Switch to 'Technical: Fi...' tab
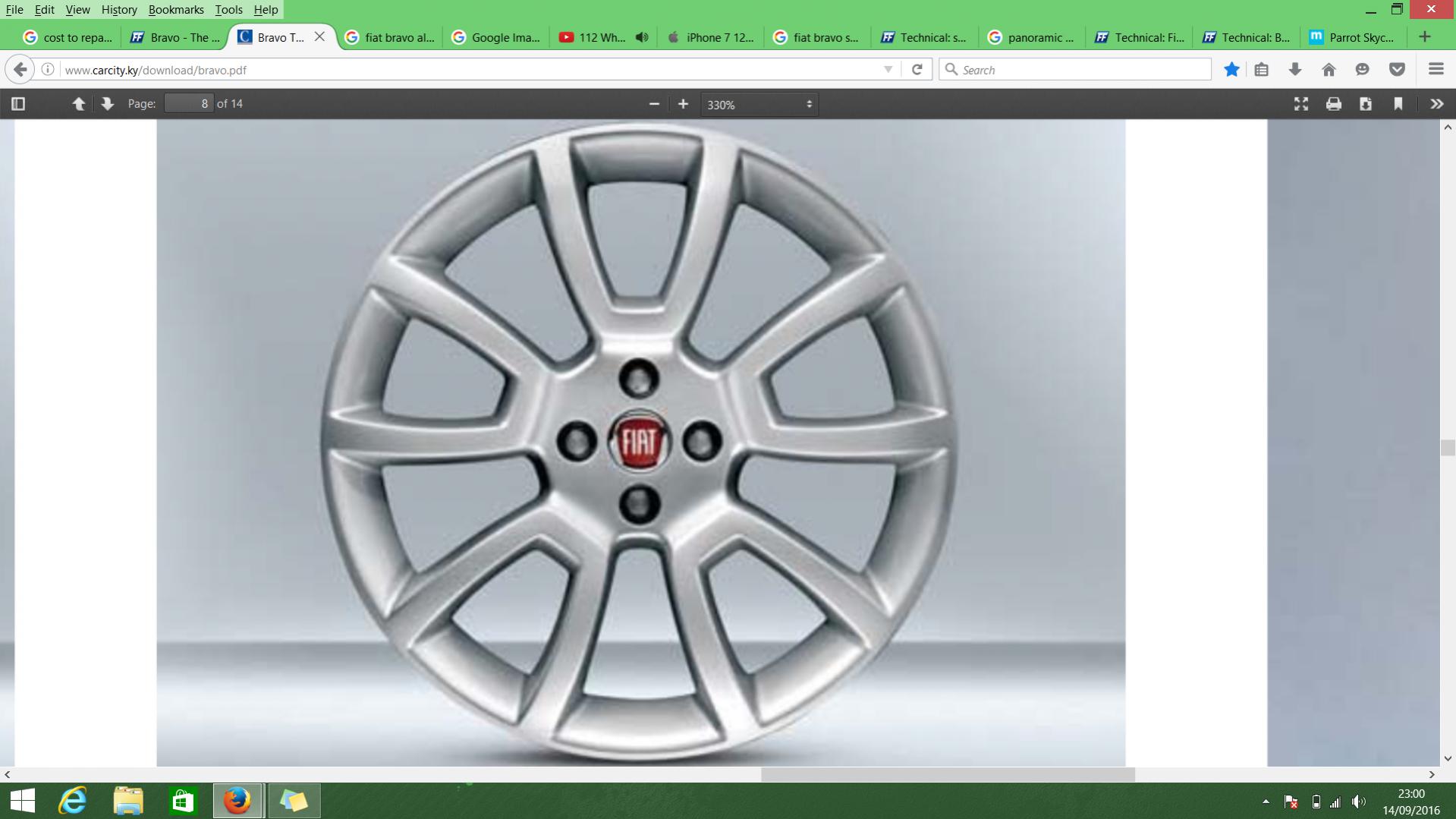This screenshot has height=819, width=1456. click(1140, 37)
